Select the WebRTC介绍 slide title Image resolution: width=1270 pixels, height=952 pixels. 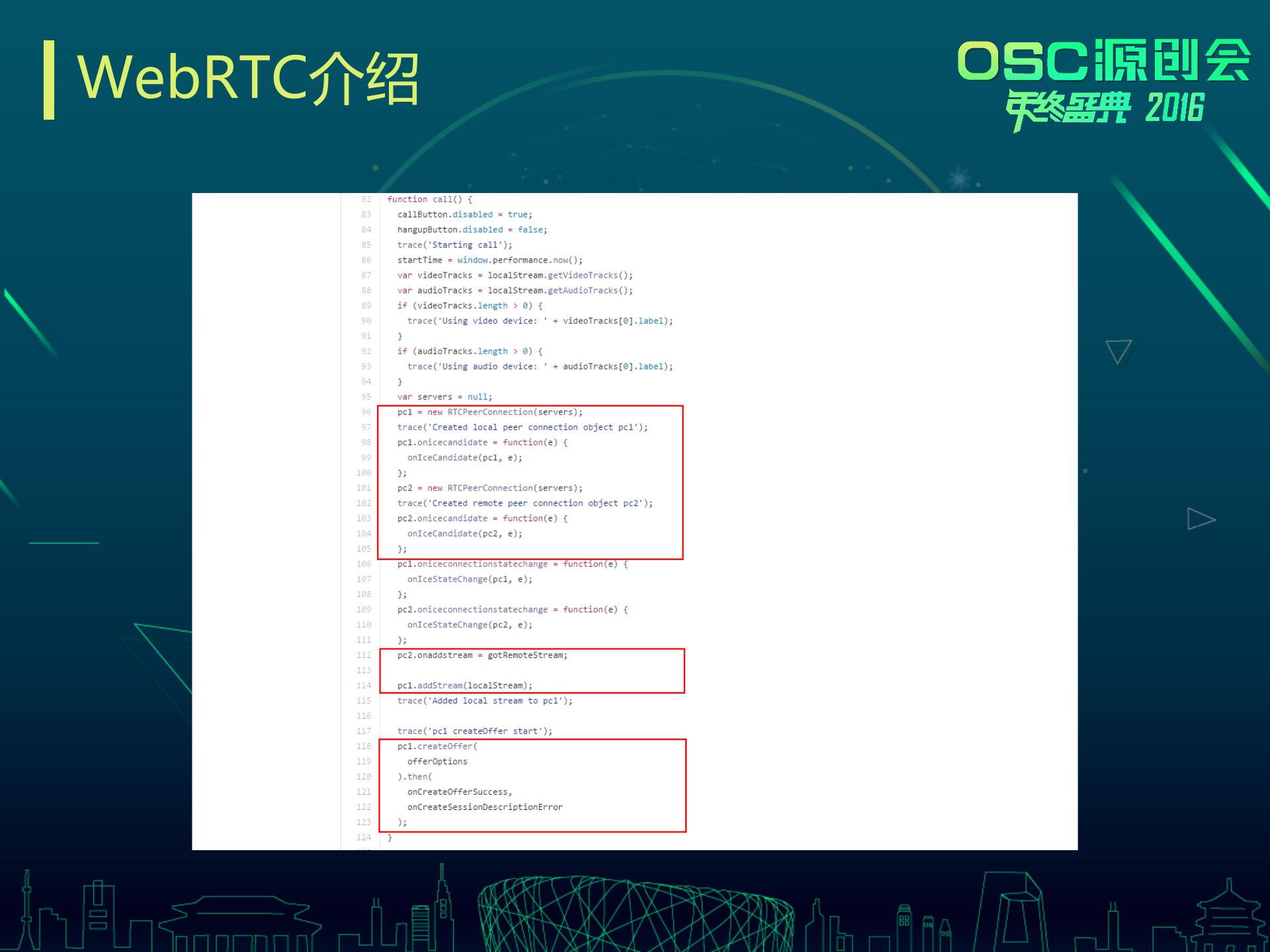pos(248,78)
